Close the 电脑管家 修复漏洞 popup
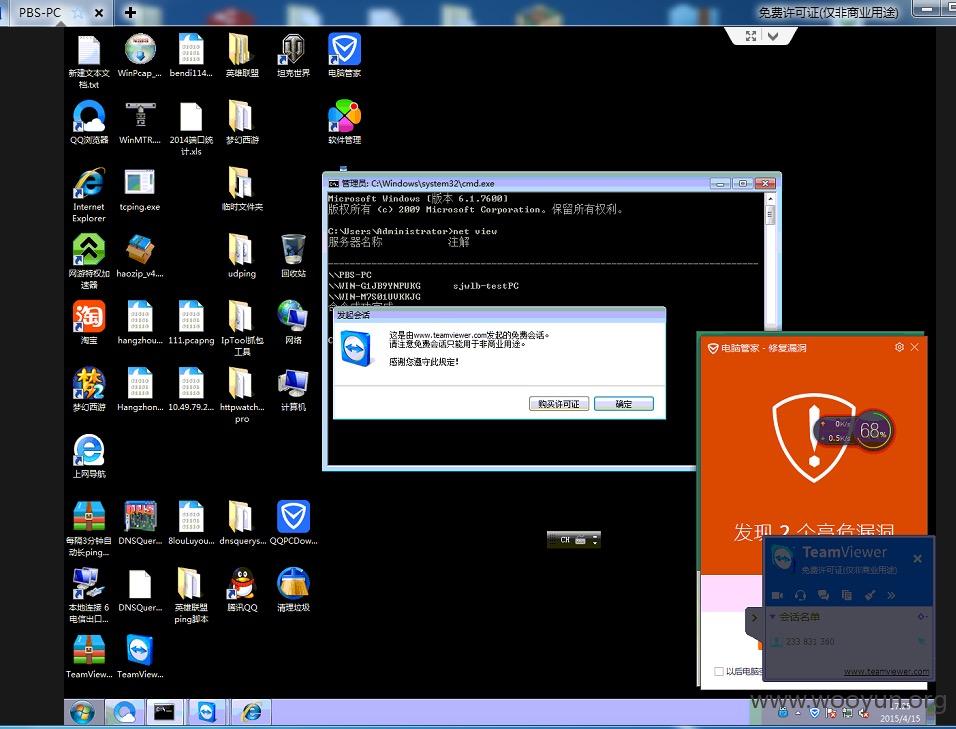Image resolution: width=956 pixels, height=729 pixels. coord(915,347)
